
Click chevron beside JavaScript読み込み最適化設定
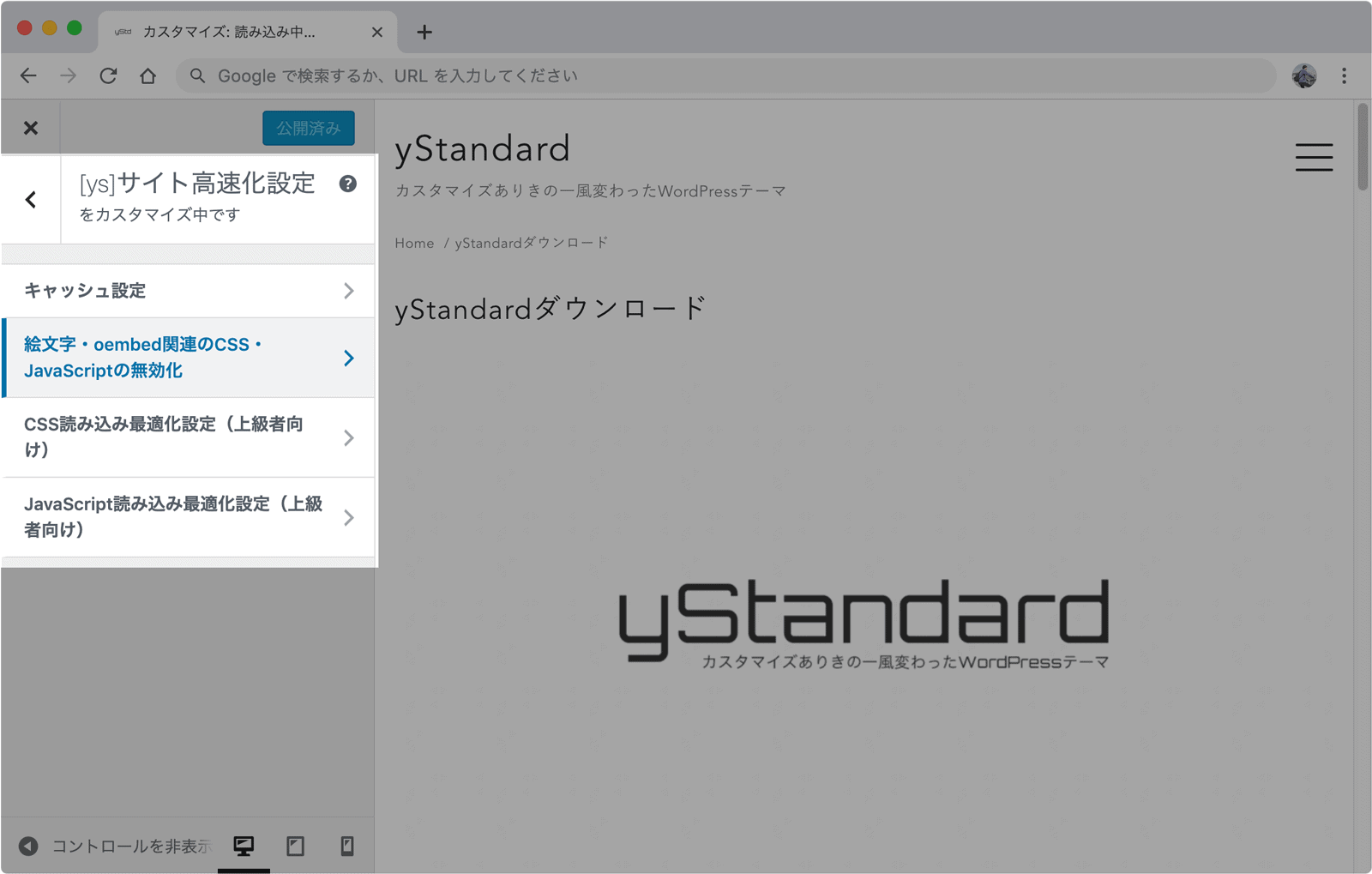tap(348, 517)
